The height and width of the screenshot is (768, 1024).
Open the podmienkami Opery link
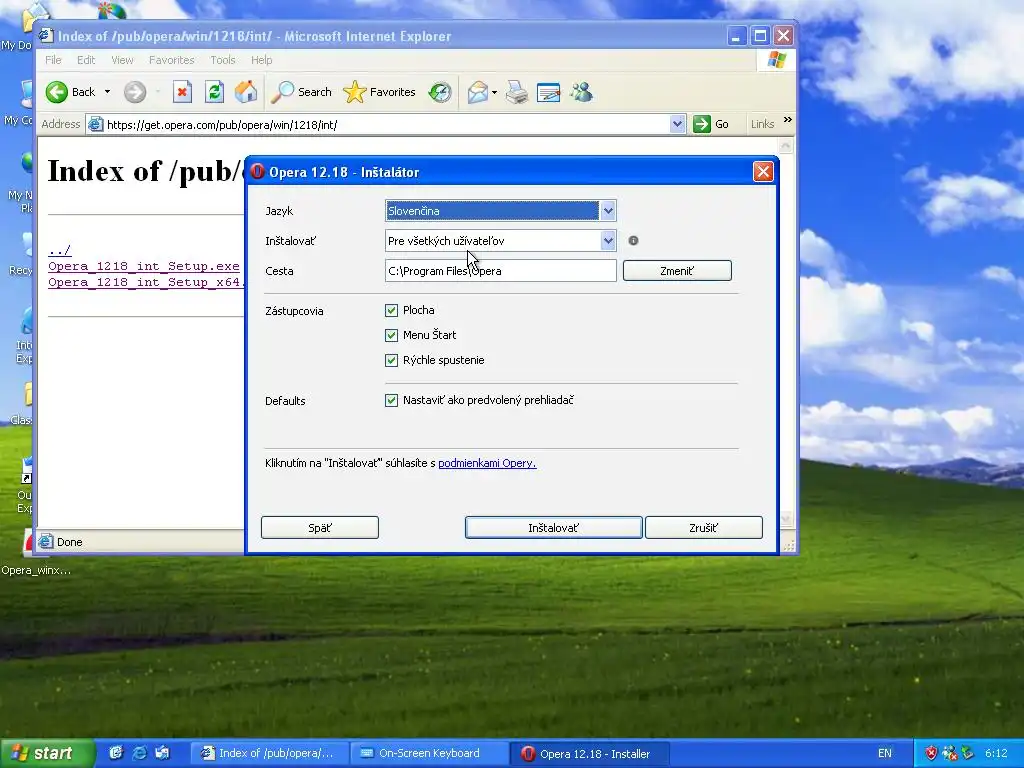[487, 463]
